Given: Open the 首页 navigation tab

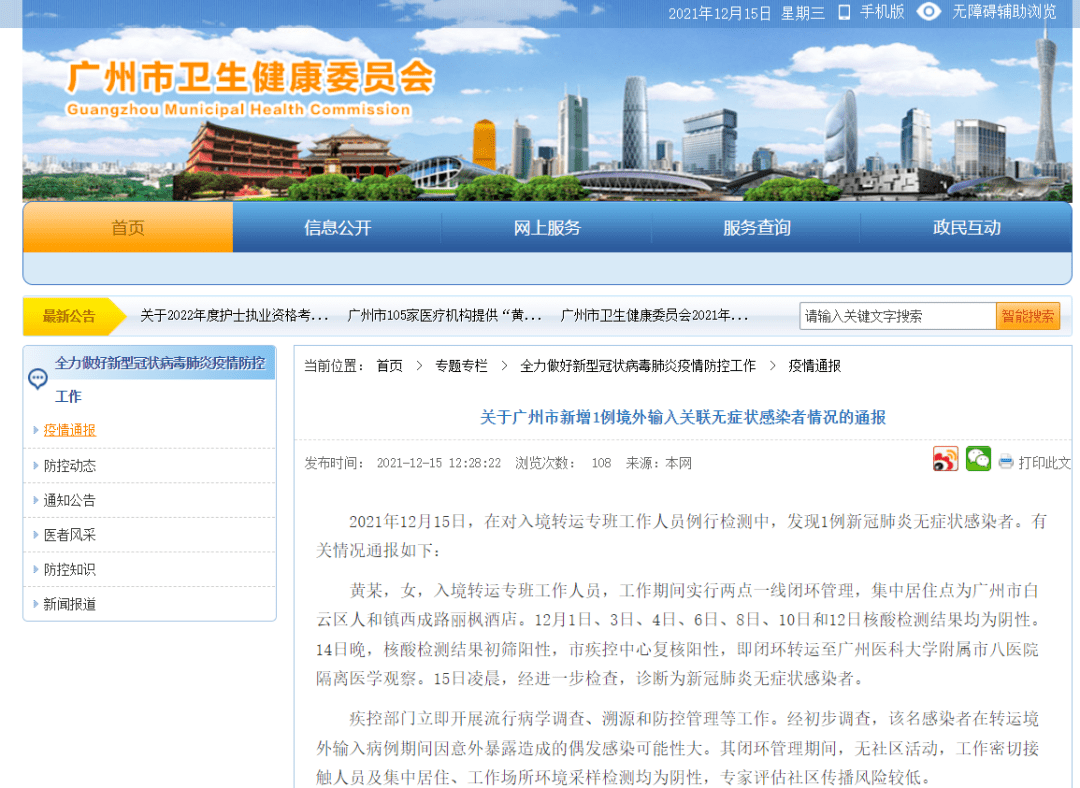Looking at the screenshot, I should point(128,228).
